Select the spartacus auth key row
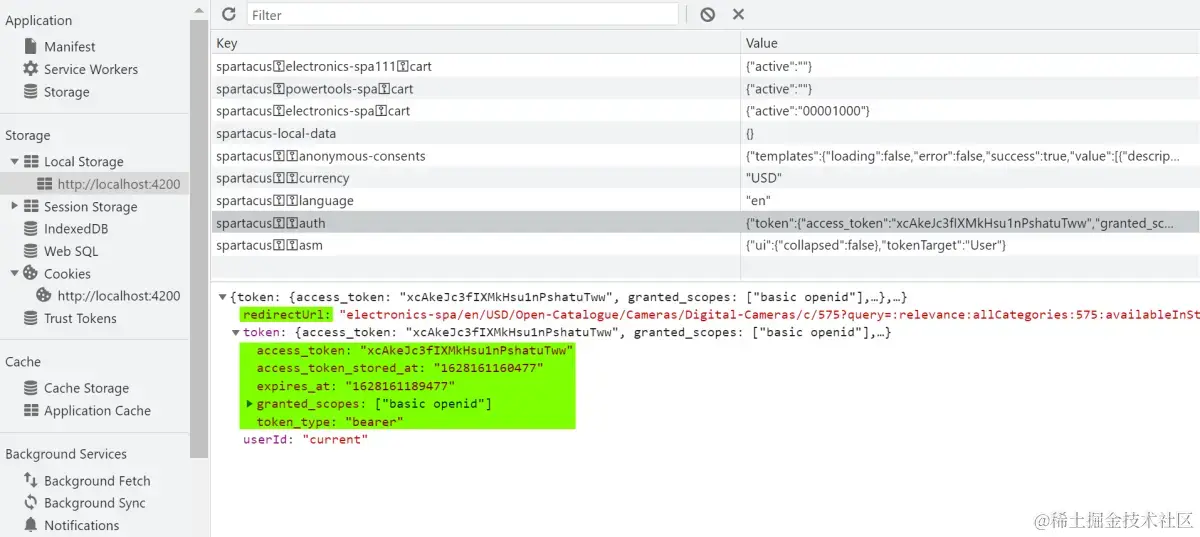The width and height of the screenshot is (1200, 537). click(705, 223)
